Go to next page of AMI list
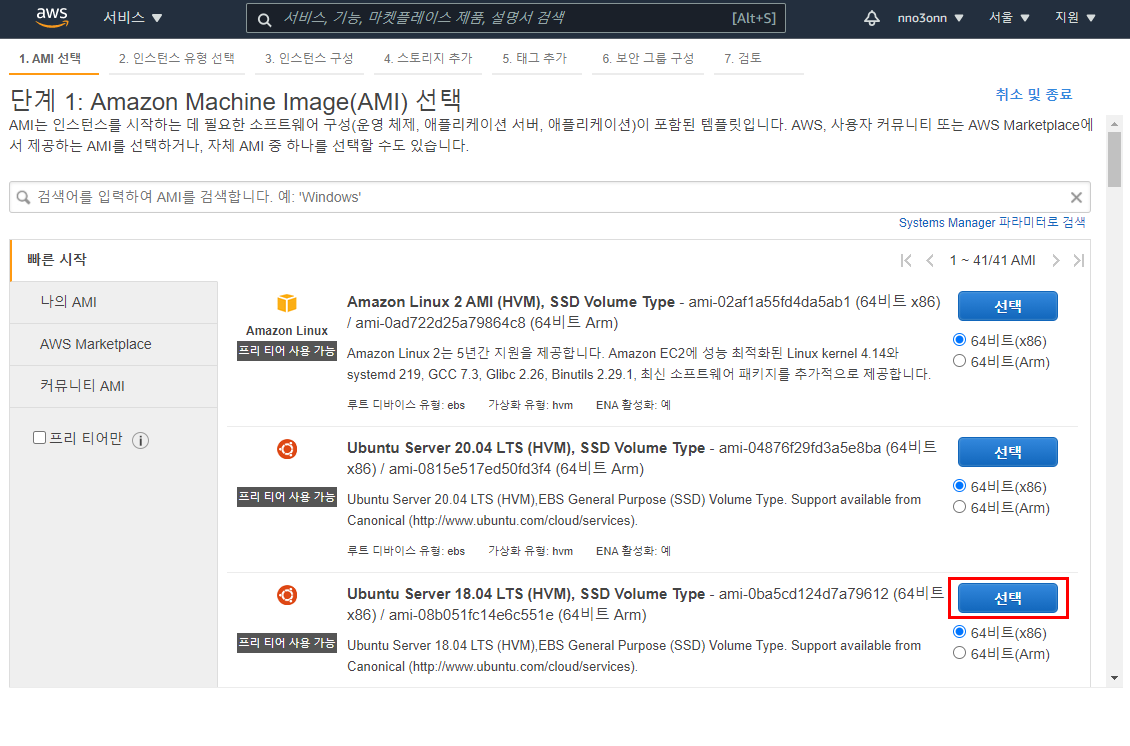The image size is (1130, 746). (1056, 260)
